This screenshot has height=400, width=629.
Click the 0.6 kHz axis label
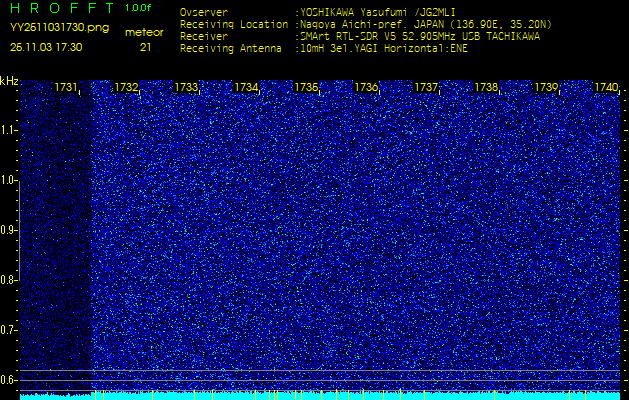pyautogui.click(x=9, y=380)
